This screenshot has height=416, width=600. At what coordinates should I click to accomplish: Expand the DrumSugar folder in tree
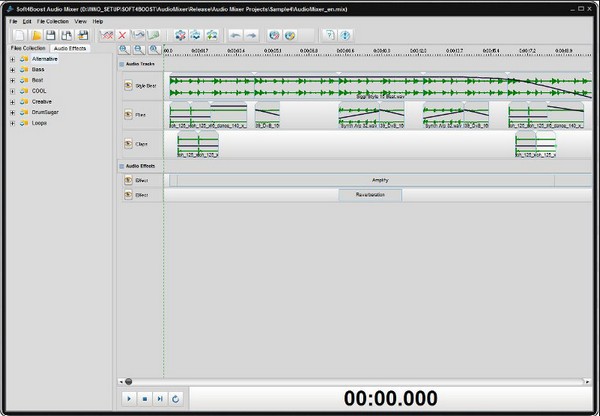click(x=12, y=112)
